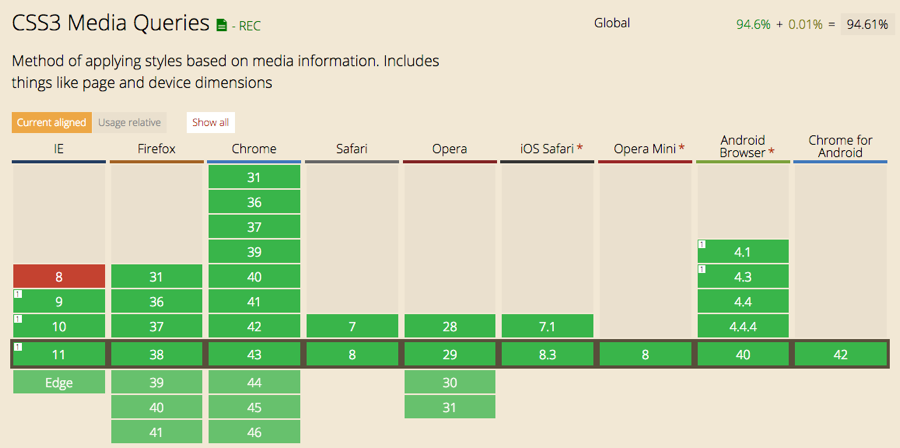Click the Show all button
Screen dimensions: 900x448
tap(211, 123)
